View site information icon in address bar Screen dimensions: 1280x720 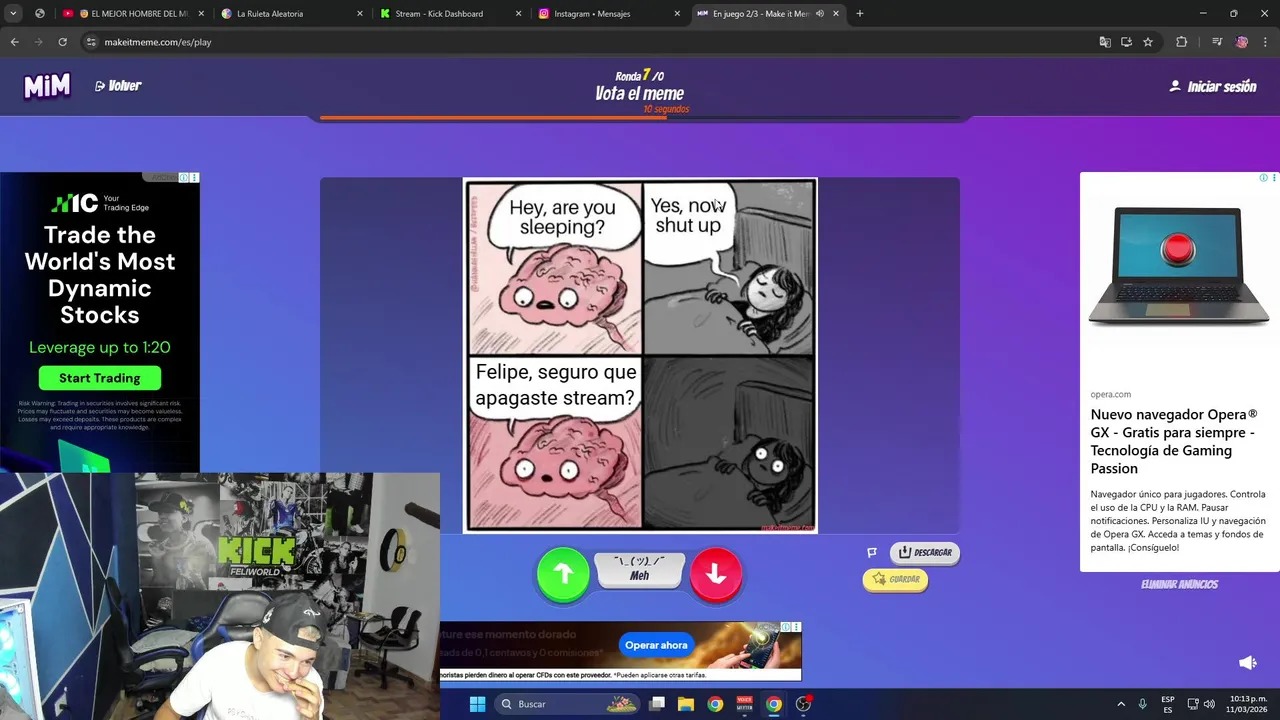[x=91, y=42]
